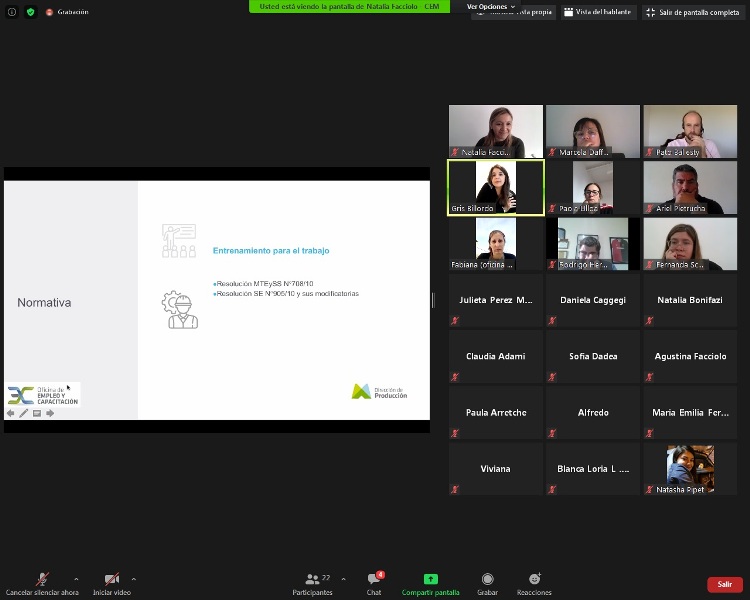Click the meeting info icon

[10, 11]
